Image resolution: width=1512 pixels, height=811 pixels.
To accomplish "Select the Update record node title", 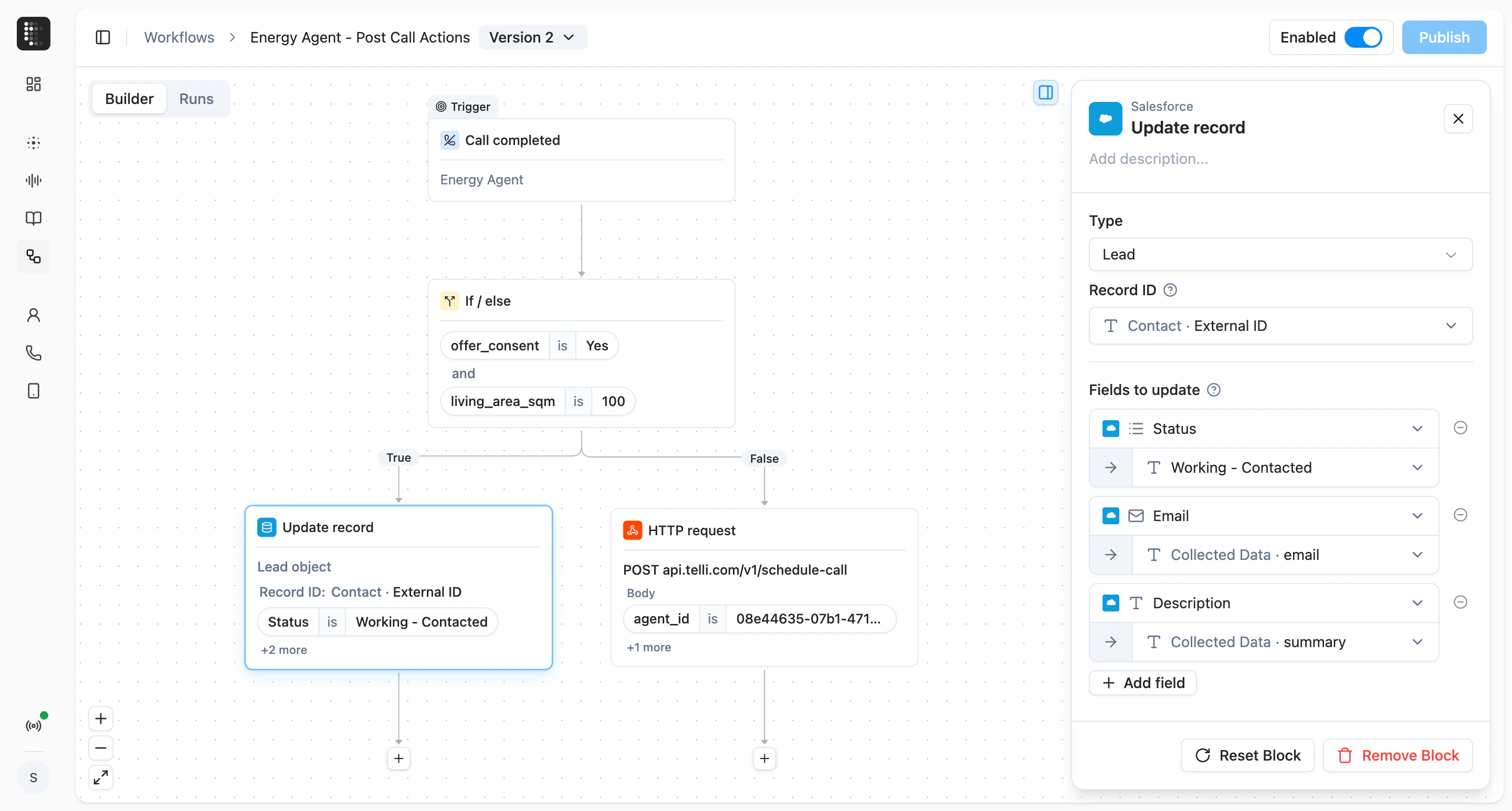I will [328, 527].
